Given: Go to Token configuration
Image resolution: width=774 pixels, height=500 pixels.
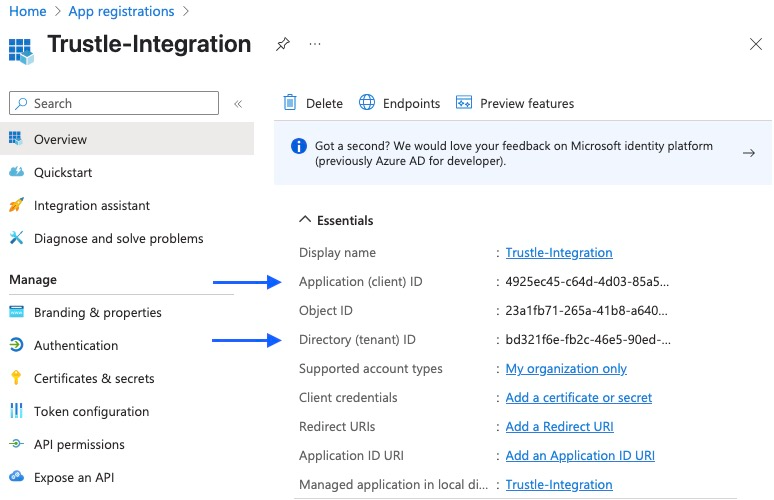Looking at the screenshot, I should point(91,411).
